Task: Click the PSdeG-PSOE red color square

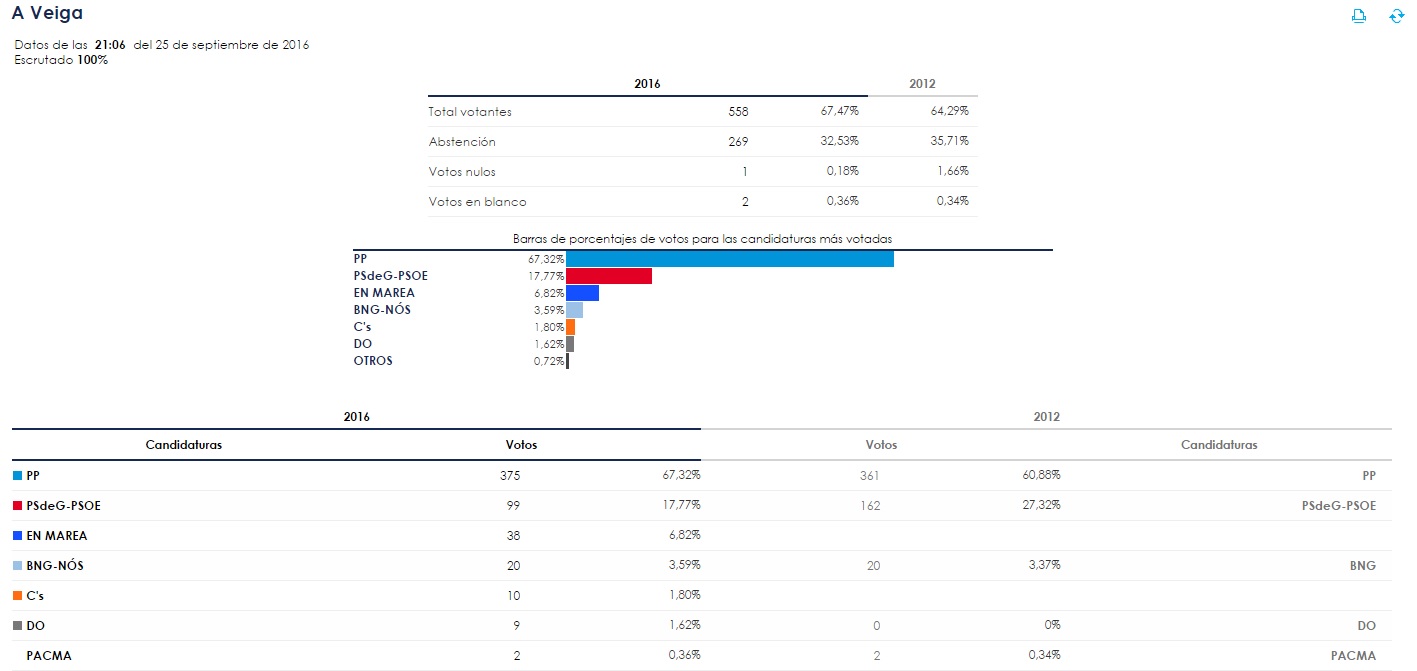Action: pyautogui.click(x=17, y=506)
